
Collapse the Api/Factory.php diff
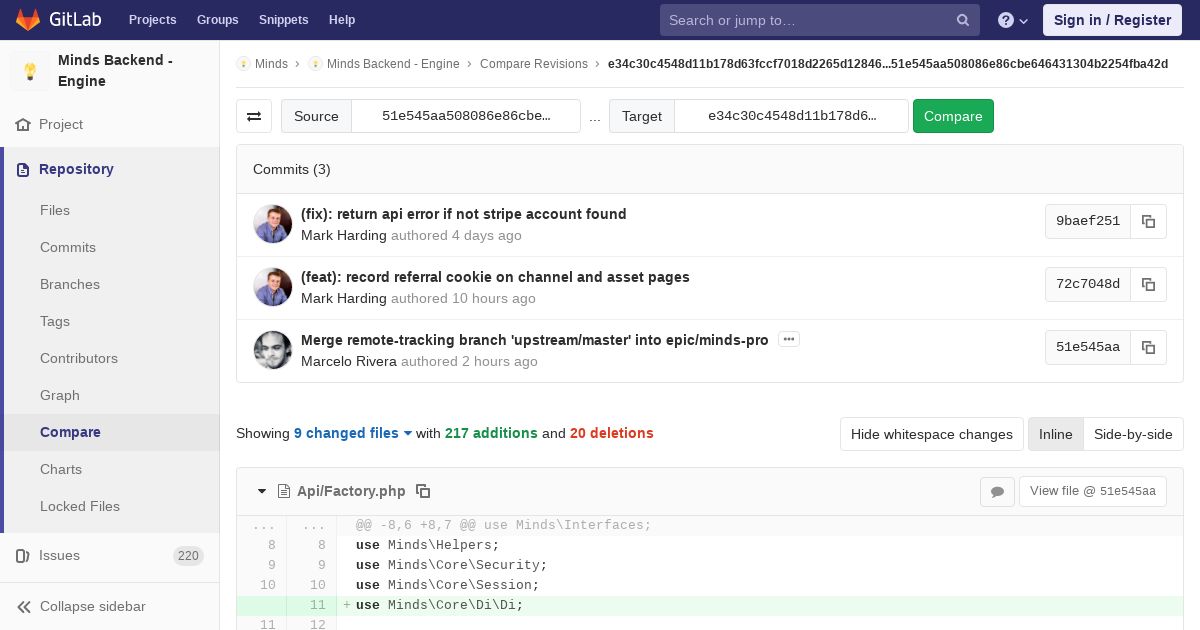click(262, 491)
